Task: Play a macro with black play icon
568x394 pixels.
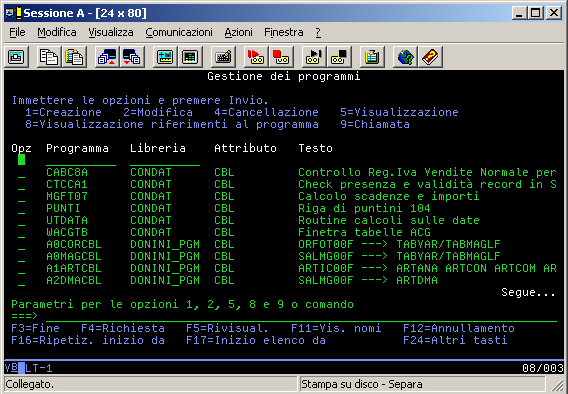Action: tap(314, 57)
